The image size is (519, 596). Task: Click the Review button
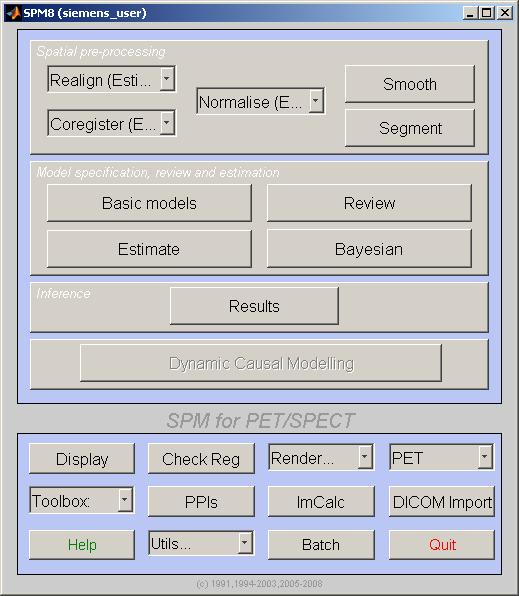coord(369,203)
